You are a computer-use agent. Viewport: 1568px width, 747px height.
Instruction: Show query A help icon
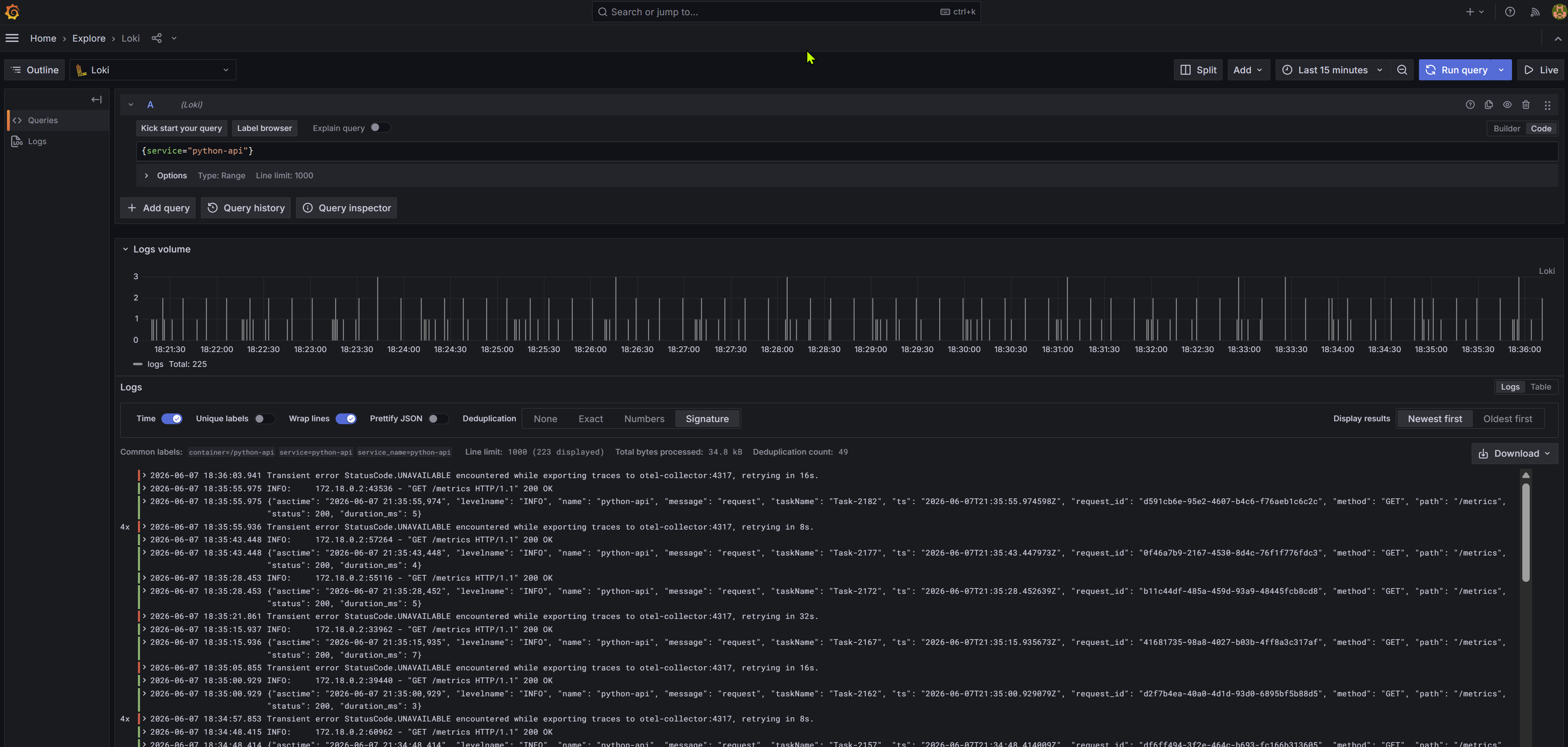(x=1470, y=105)
